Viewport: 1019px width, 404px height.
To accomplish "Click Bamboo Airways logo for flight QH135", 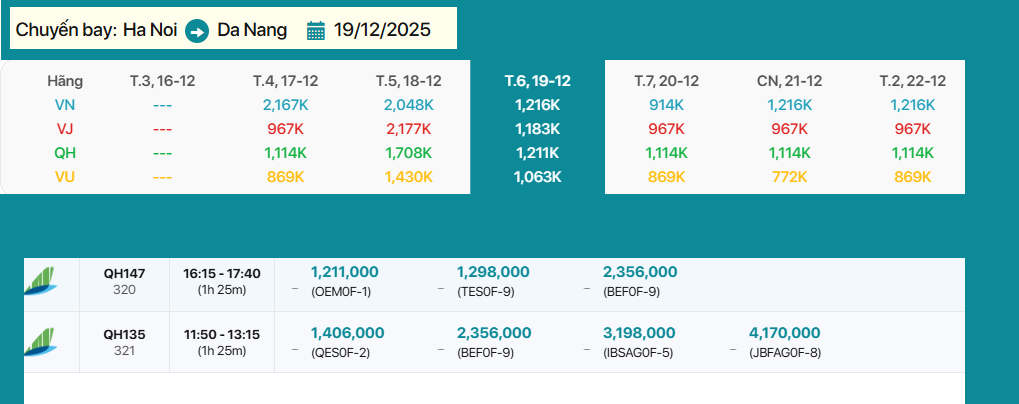I will (x=41, y=341).
